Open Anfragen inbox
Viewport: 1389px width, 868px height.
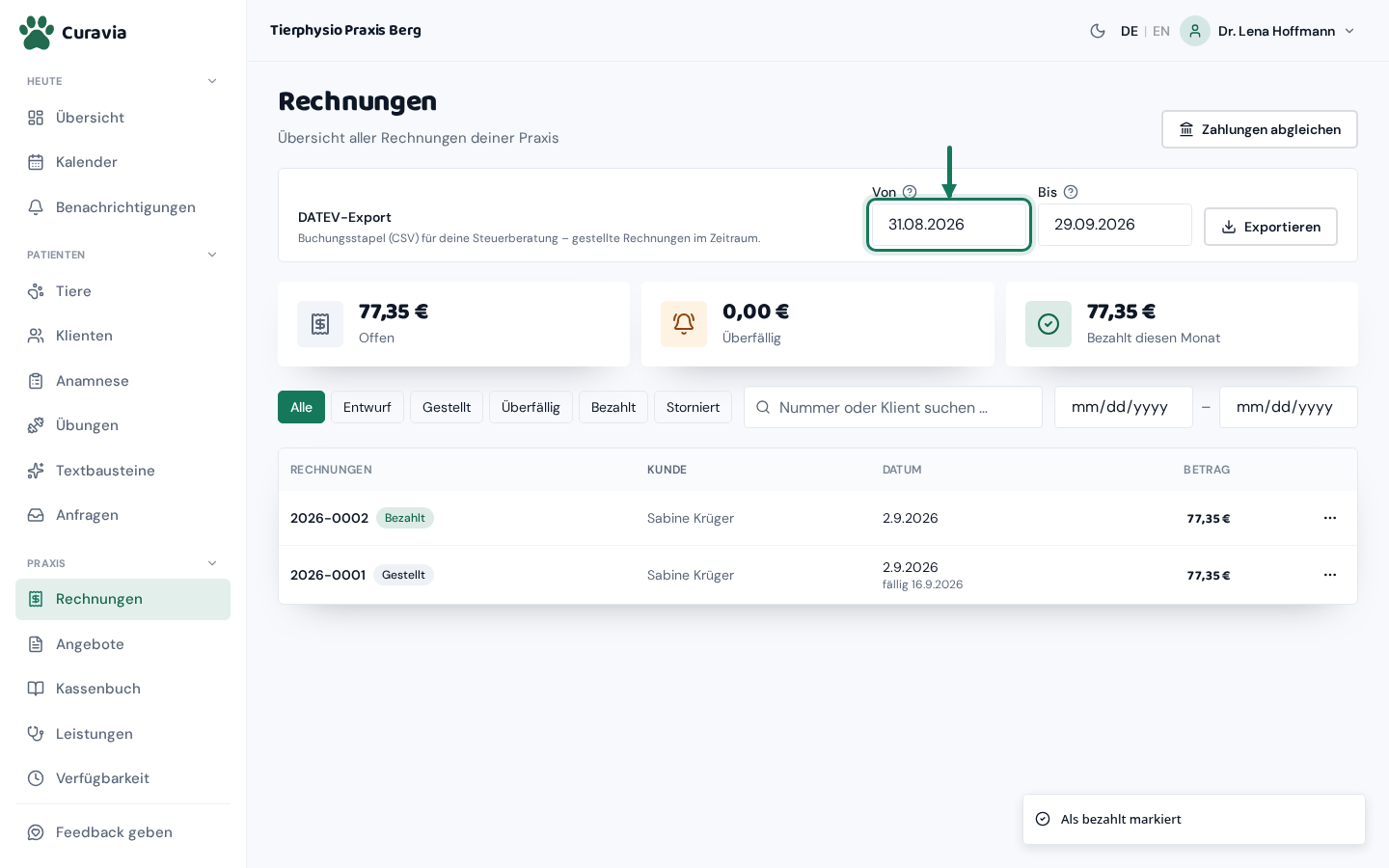coord(123,515)
